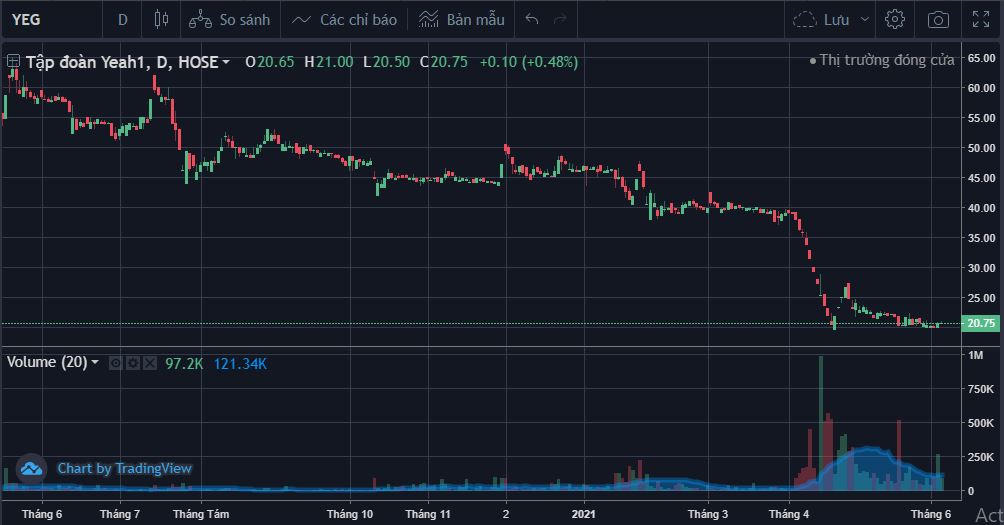Remove the Volume indicator with X

coord(148,363)
